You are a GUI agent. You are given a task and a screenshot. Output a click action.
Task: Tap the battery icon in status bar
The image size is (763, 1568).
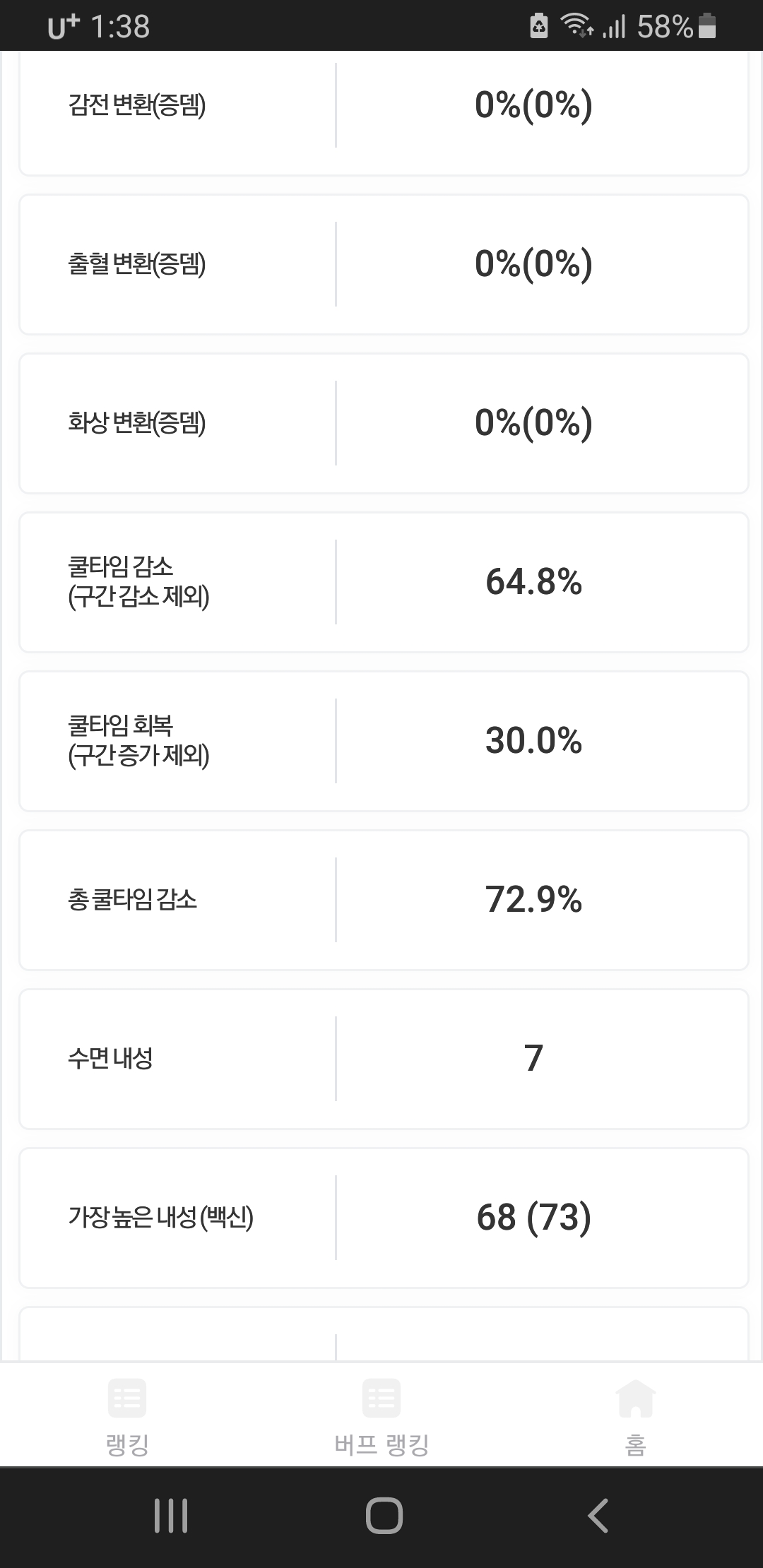coord(707,27)
